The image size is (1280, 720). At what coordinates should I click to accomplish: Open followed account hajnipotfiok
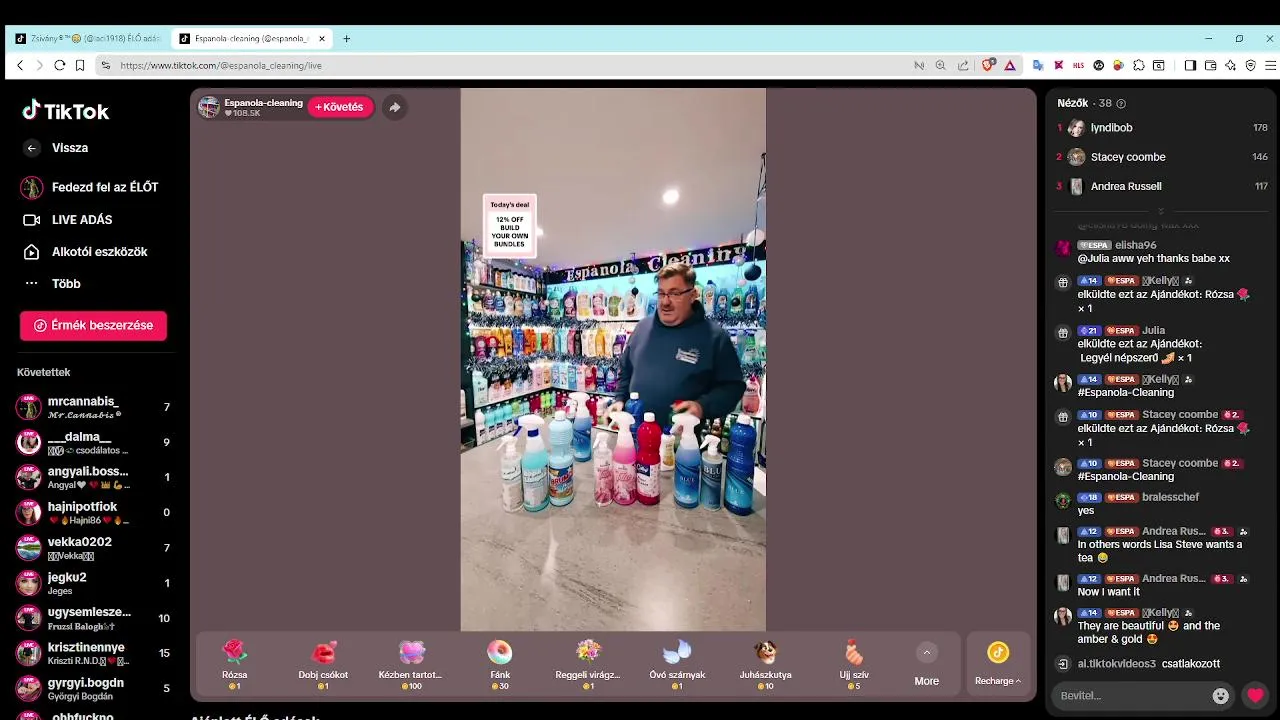point(95,512)
